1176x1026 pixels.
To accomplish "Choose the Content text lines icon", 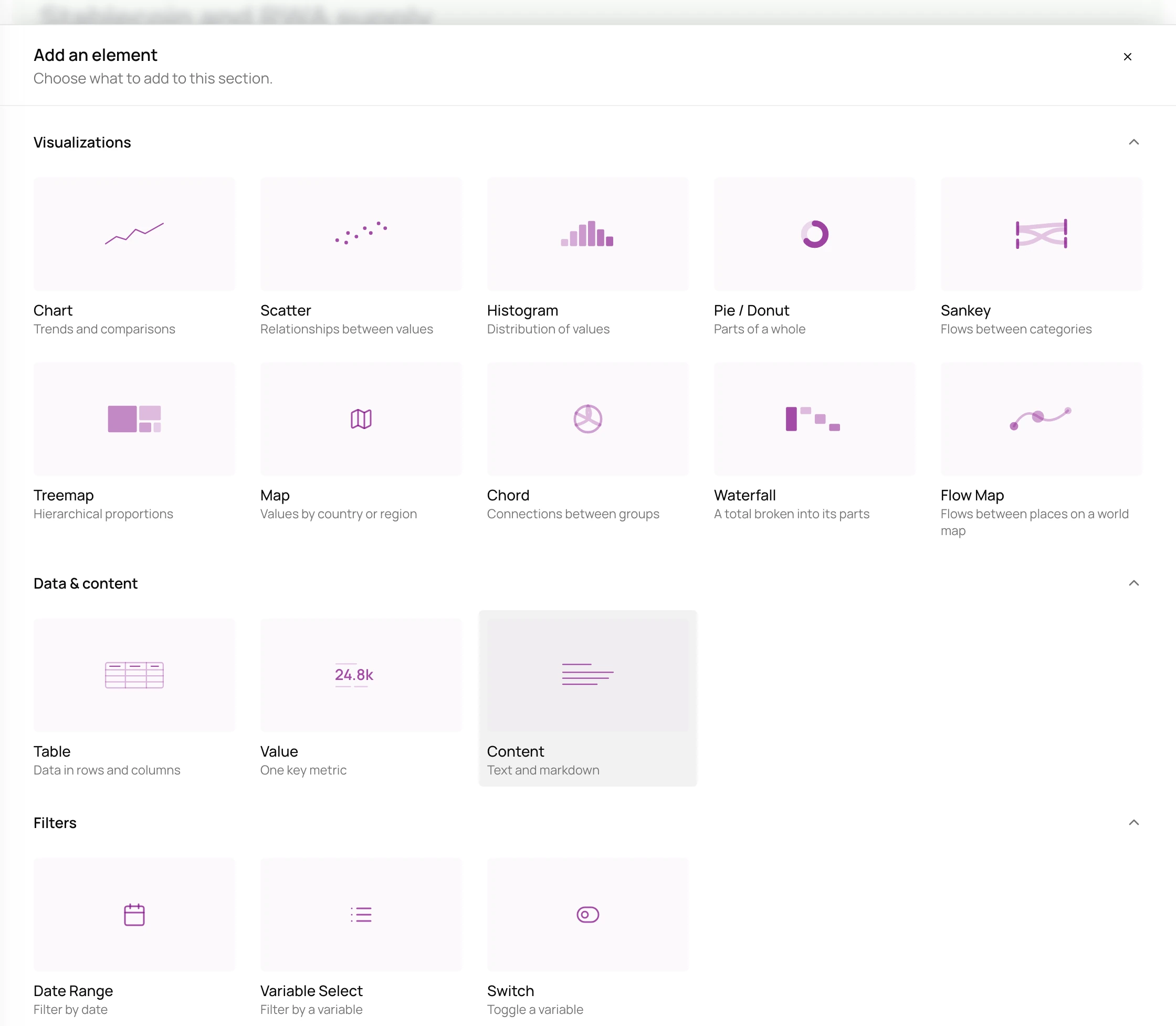I will click(x=587, y=674).
